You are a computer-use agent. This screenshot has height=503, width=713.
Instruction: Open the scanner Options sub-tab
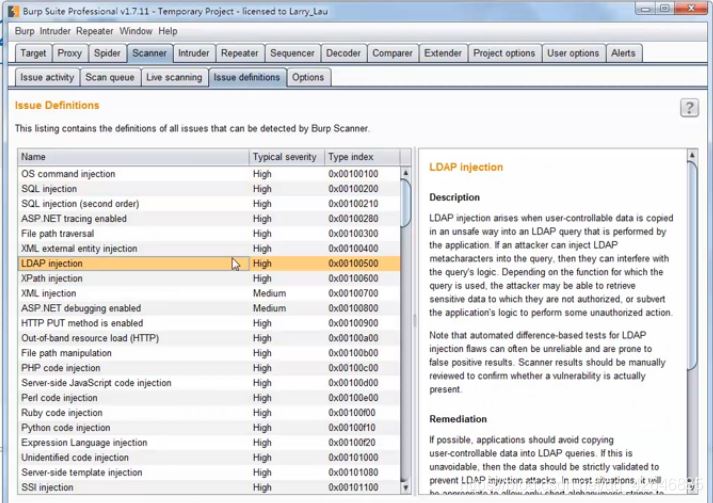click(308, 77)
